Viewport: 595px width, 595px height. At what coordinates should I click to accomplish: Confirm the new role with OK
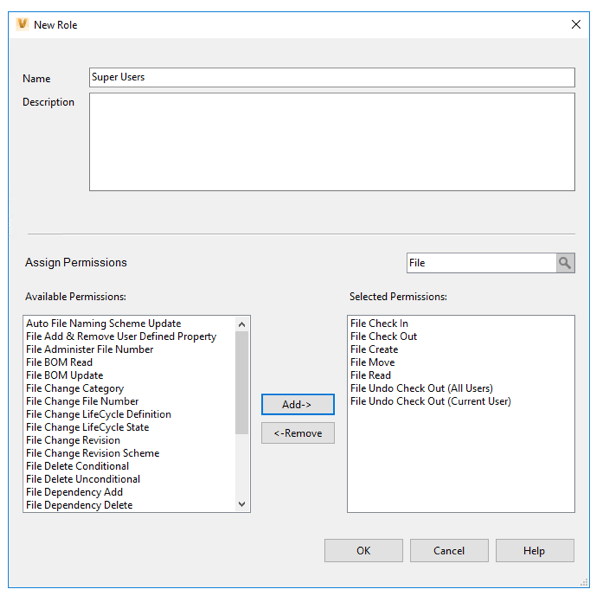pyautogui.click(x=363, y=550)
